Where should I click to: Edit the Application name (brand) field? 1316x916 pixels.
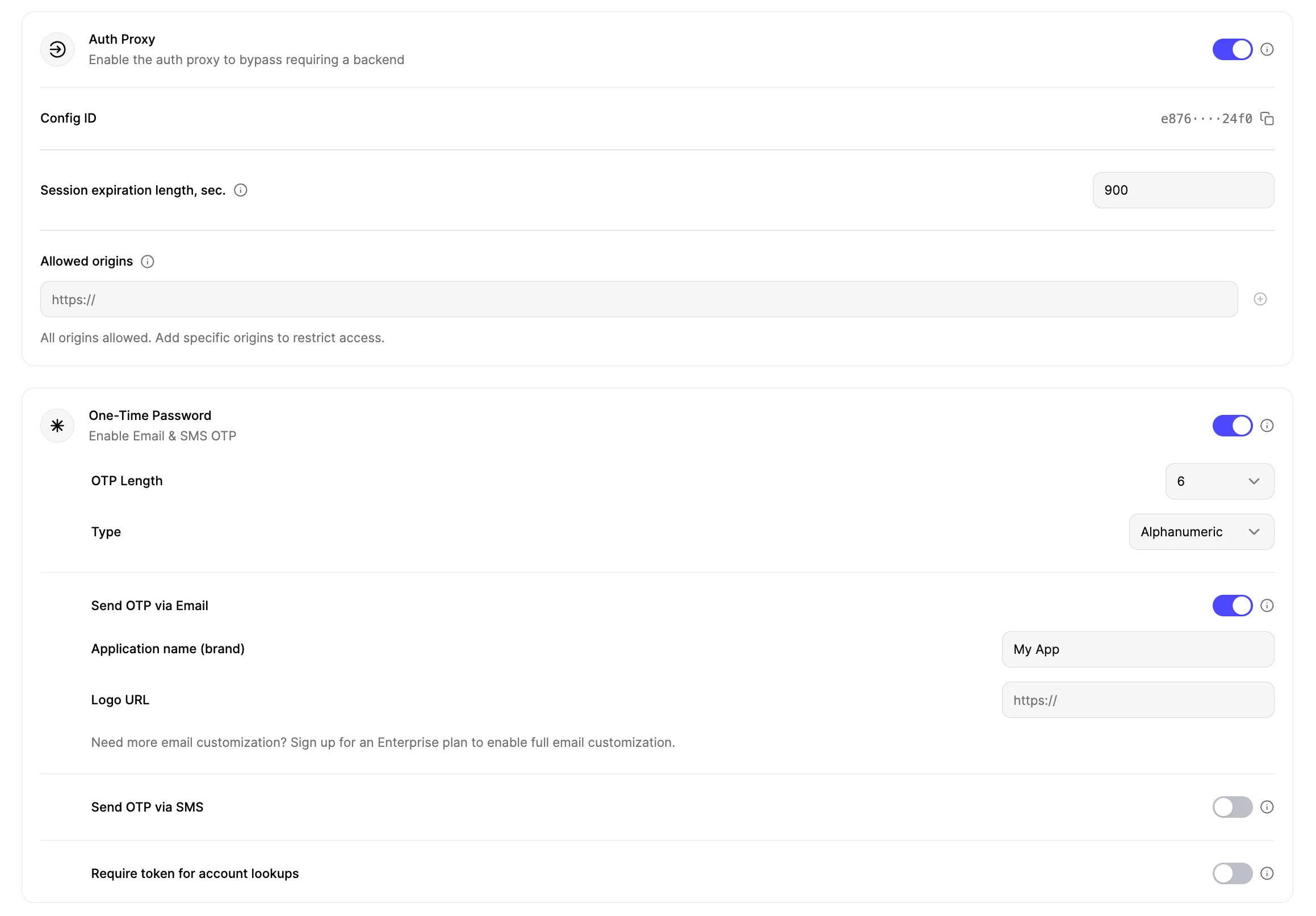click(1138, 650)
